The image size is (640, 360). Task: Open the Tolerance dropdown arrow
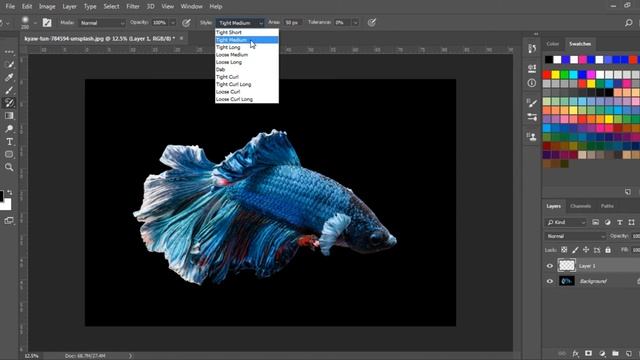(x=356, y=23)
